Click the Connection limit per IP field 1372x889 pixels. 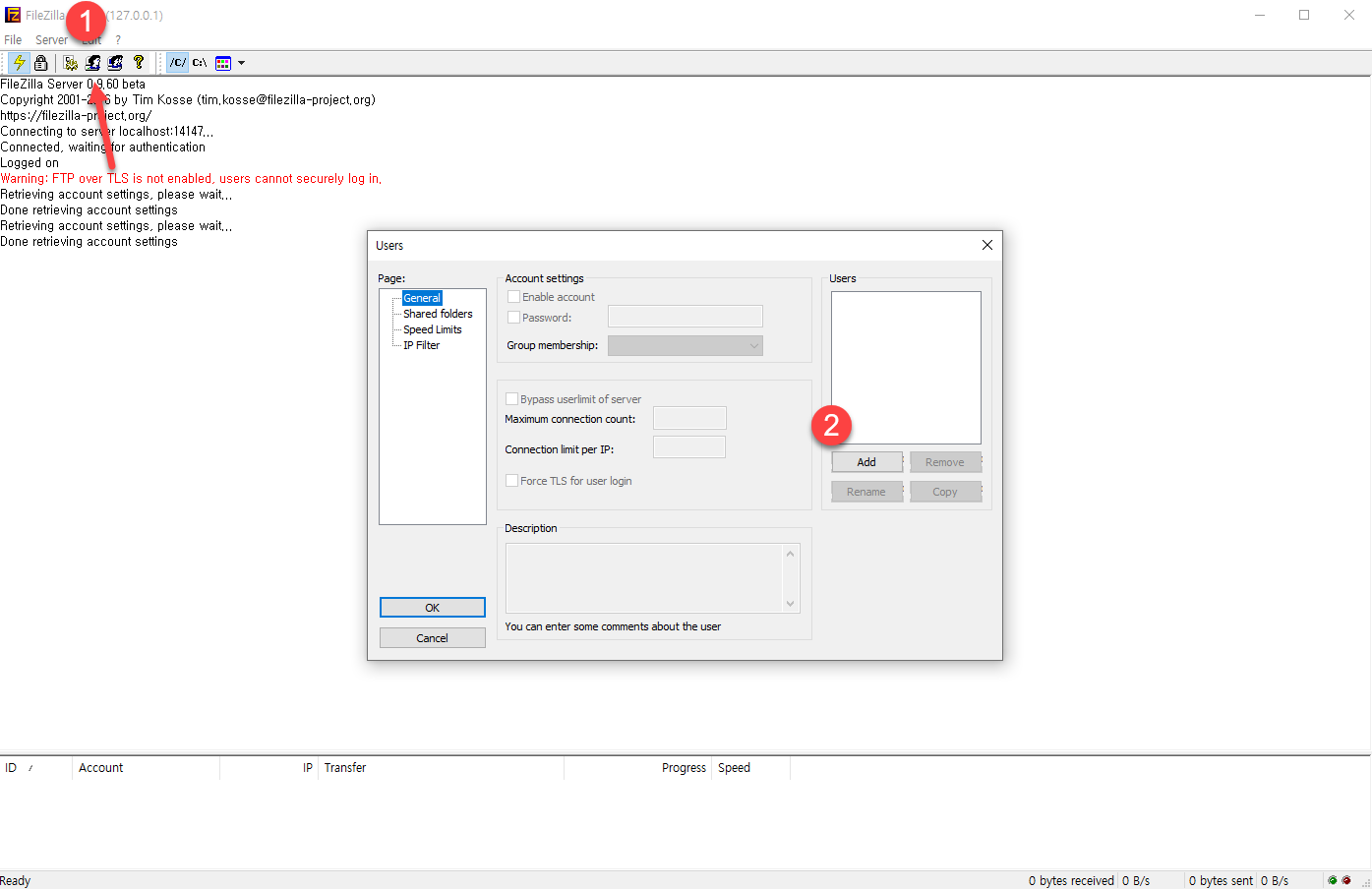[x=689, y=447]
